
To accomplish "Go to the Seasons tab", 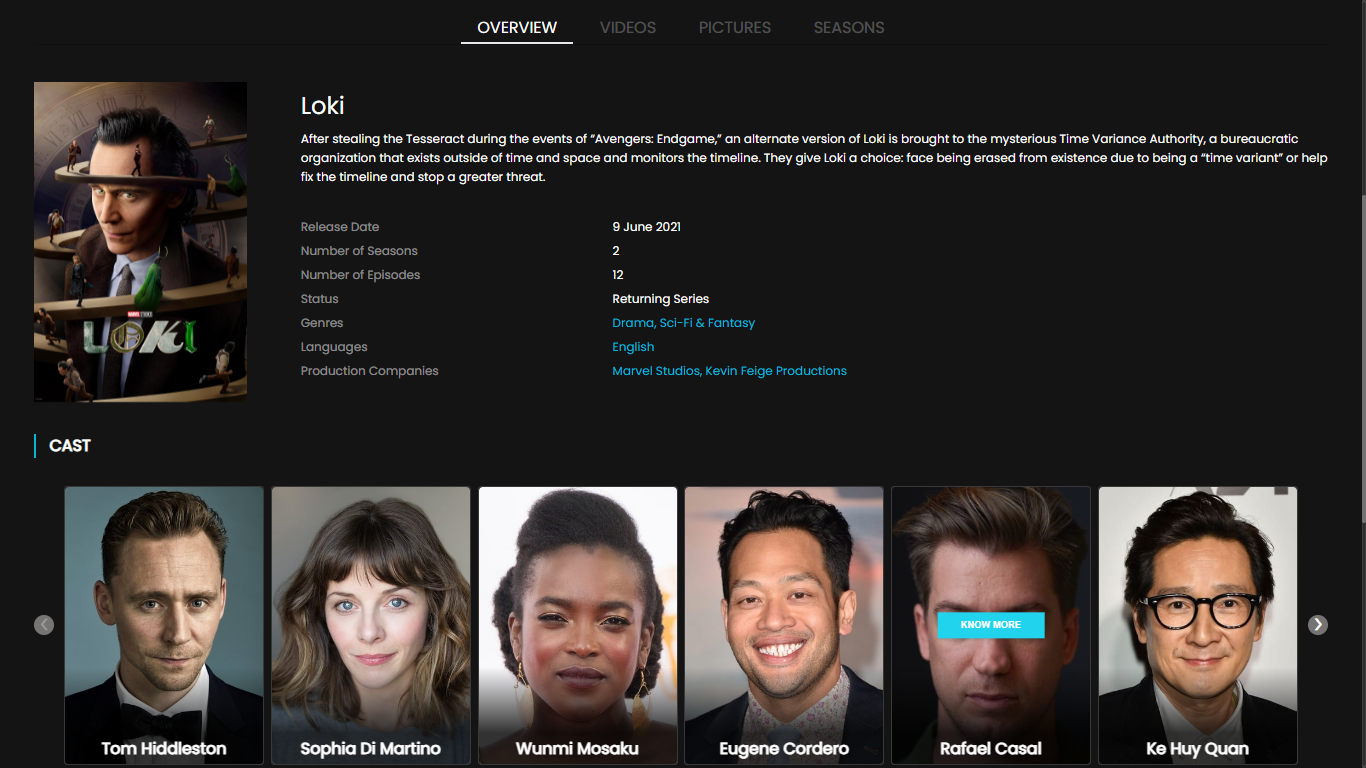I will pos(849,28).
